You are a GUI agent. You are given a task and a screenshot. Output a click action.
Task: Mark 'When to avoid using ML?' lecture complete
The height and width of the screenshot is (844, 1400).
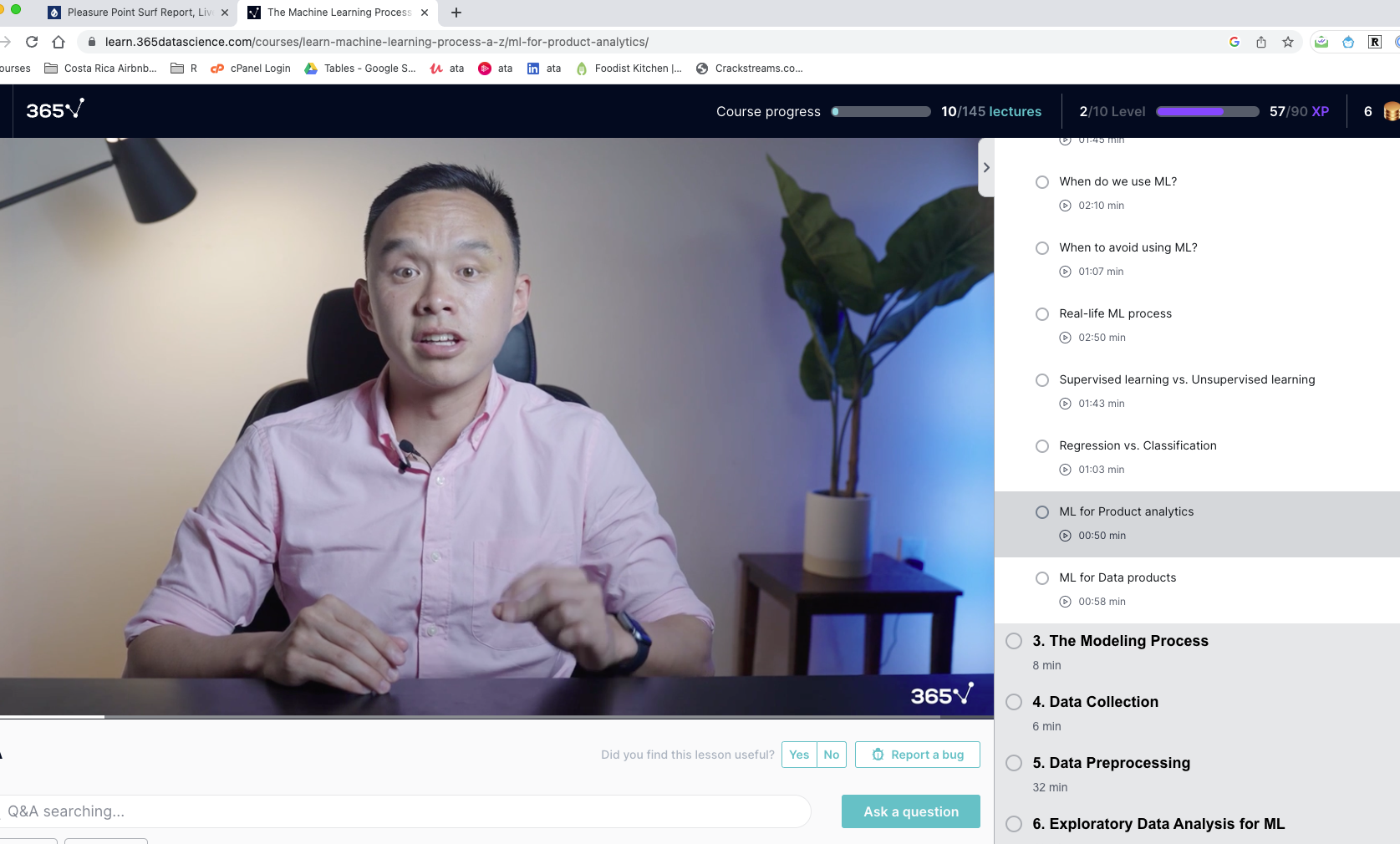[x=1042, y=248]
